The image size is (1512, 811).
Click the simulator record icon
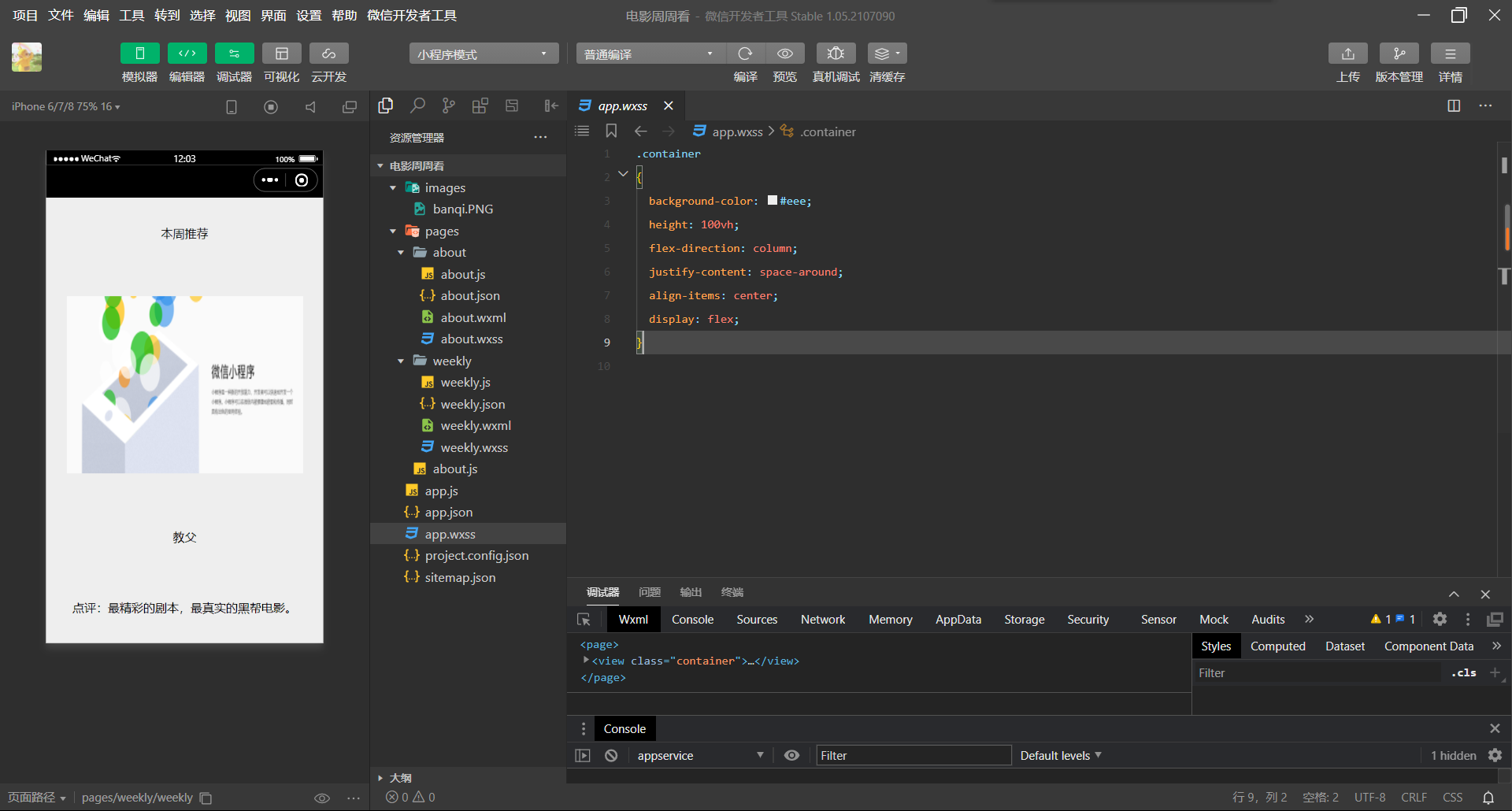(271, 106)
